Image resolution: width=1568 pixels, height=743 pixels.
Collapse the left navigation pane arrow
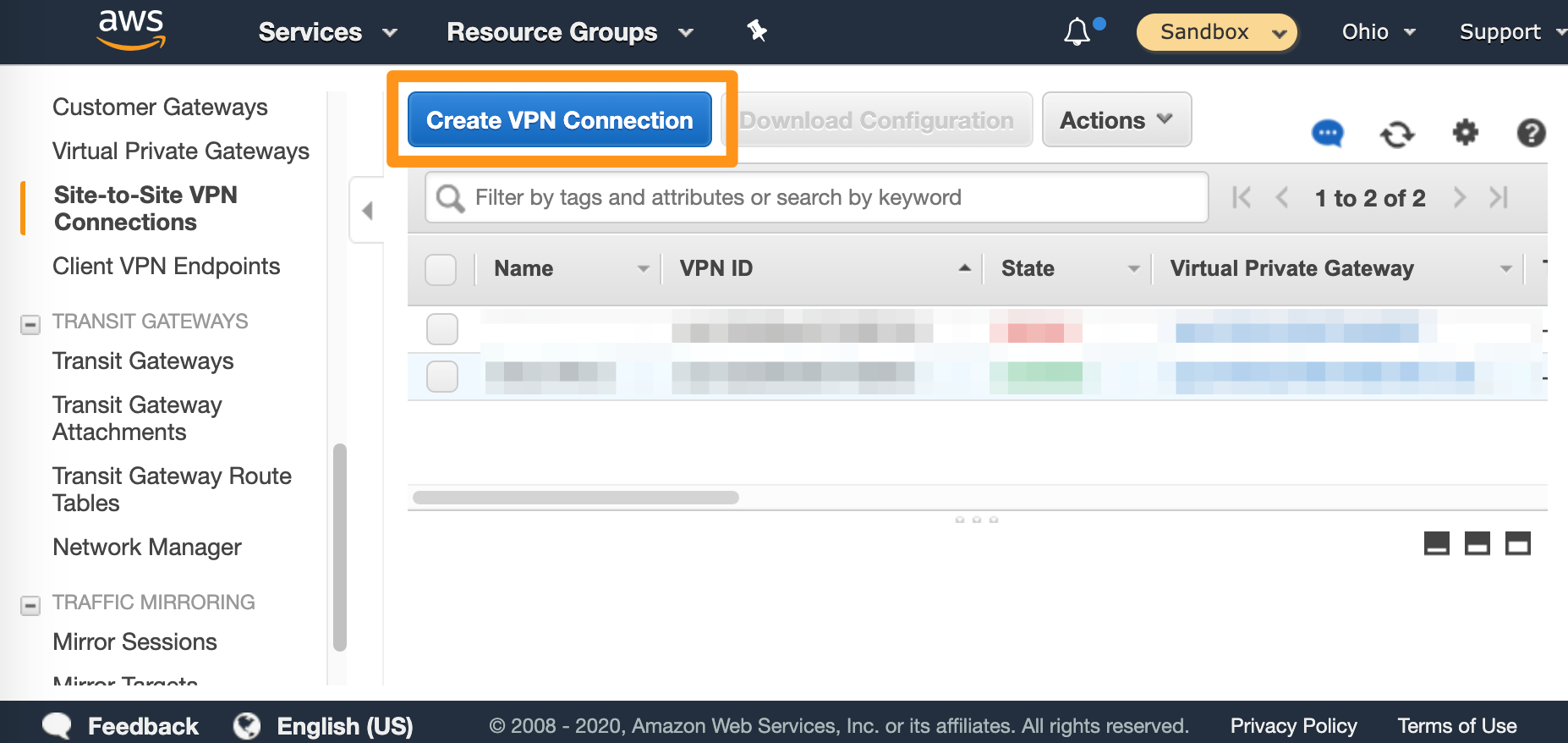367,210
